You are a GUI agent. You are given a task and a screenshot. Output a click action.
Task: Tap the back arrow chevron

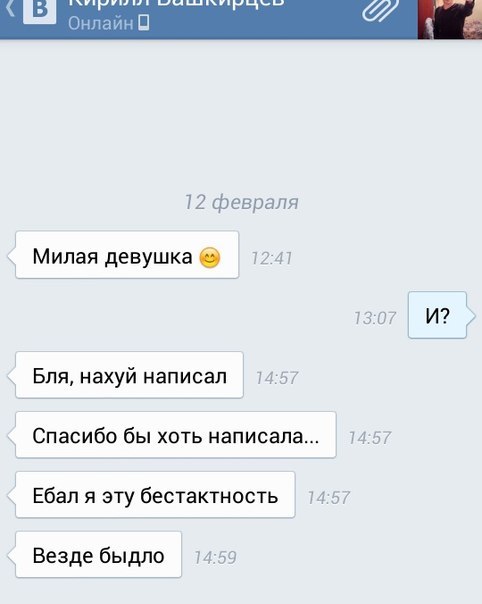click(x=10, y=8)
